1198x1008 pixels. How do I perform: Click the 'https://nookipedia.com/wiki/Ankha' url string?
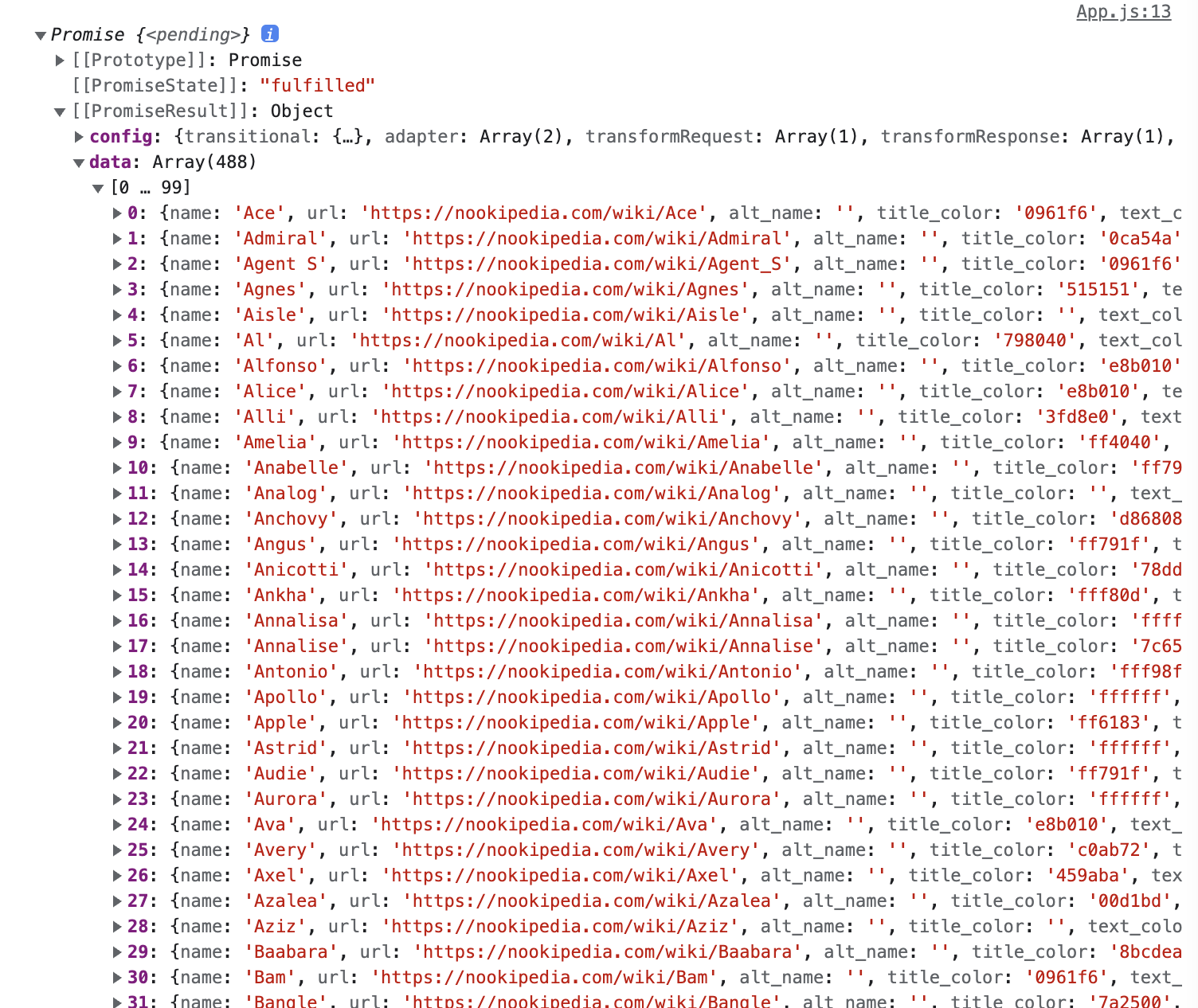click(x=575, y=596)
